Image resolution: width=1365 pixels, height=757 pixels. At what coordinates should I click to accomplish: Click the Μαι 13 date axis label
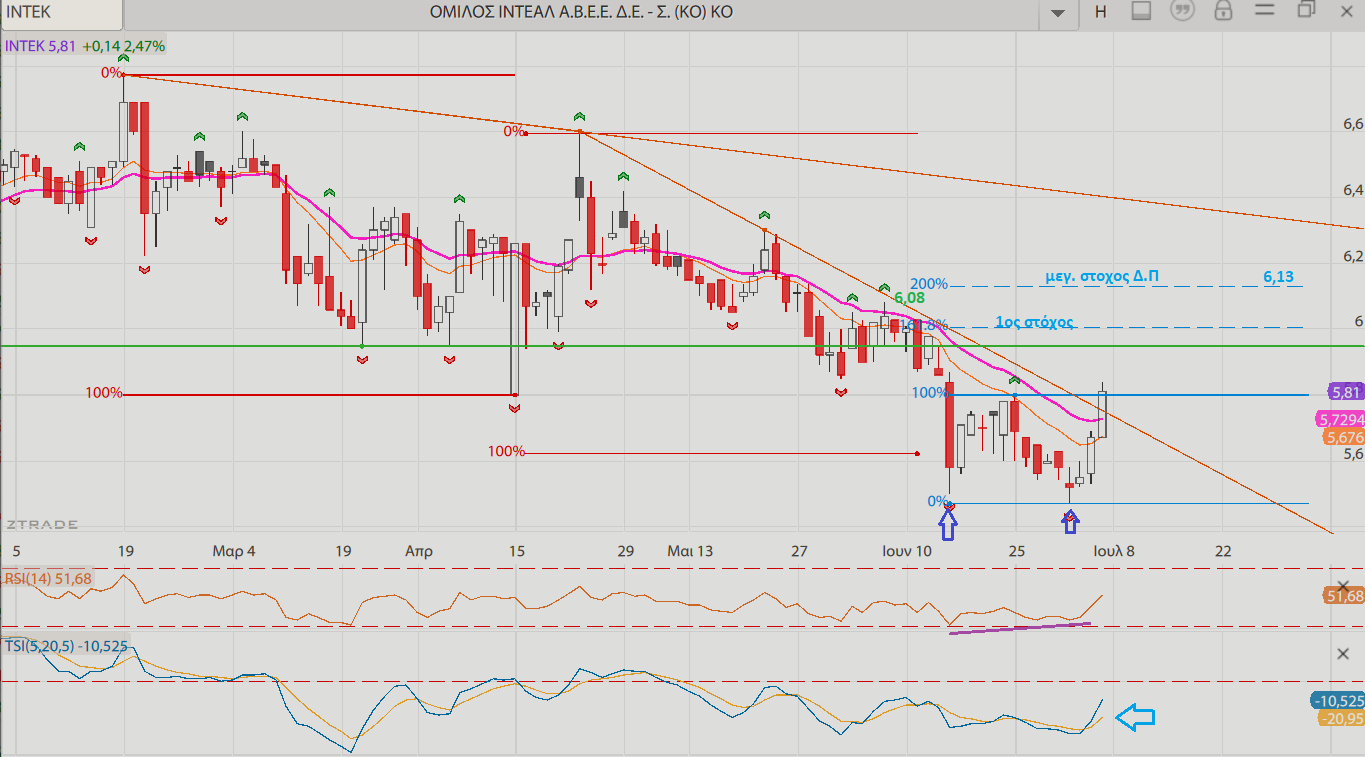click(x=690, y=551)
